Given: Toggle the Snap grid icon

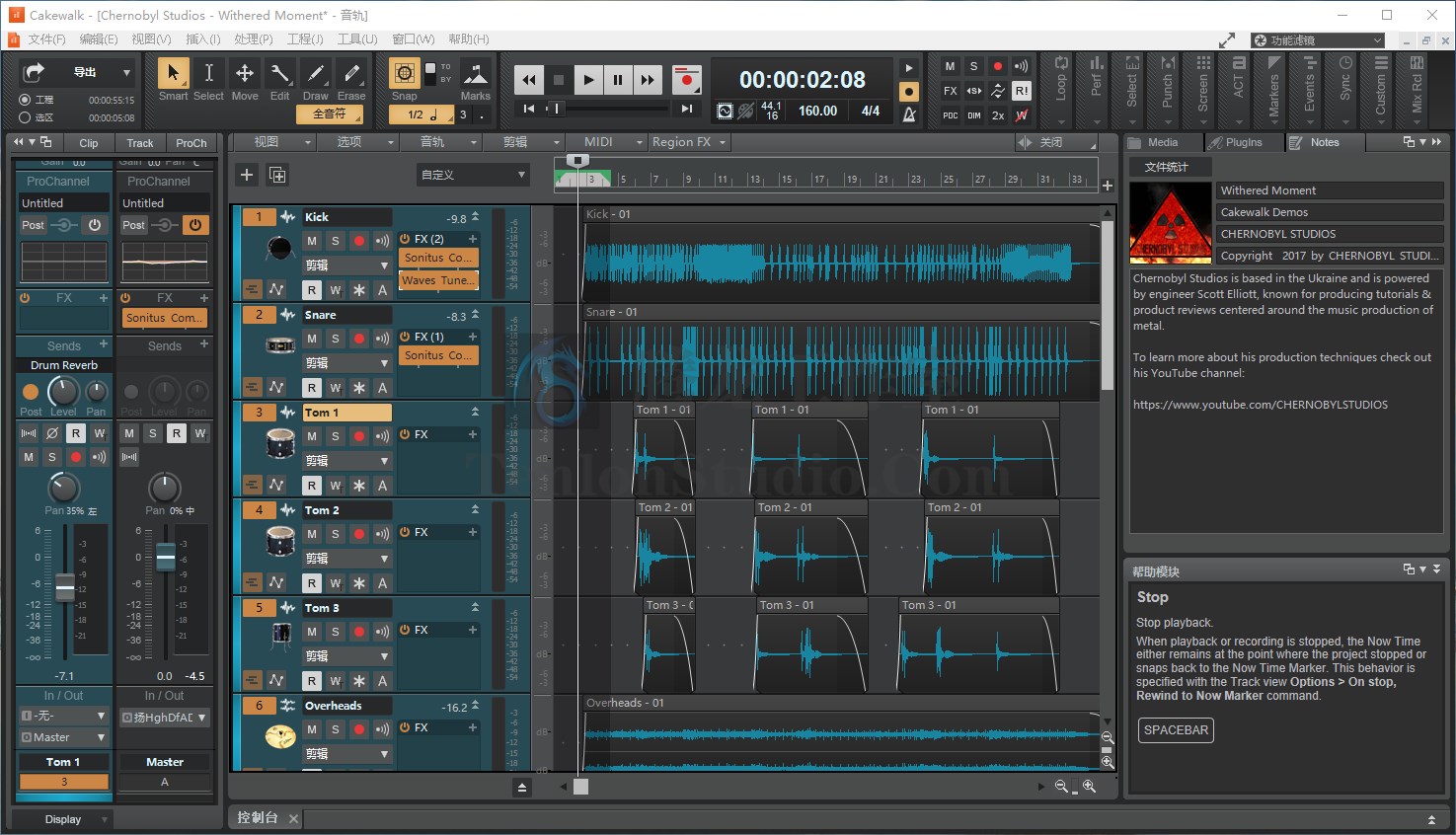Looking at the screenshot, I should 404,73.
